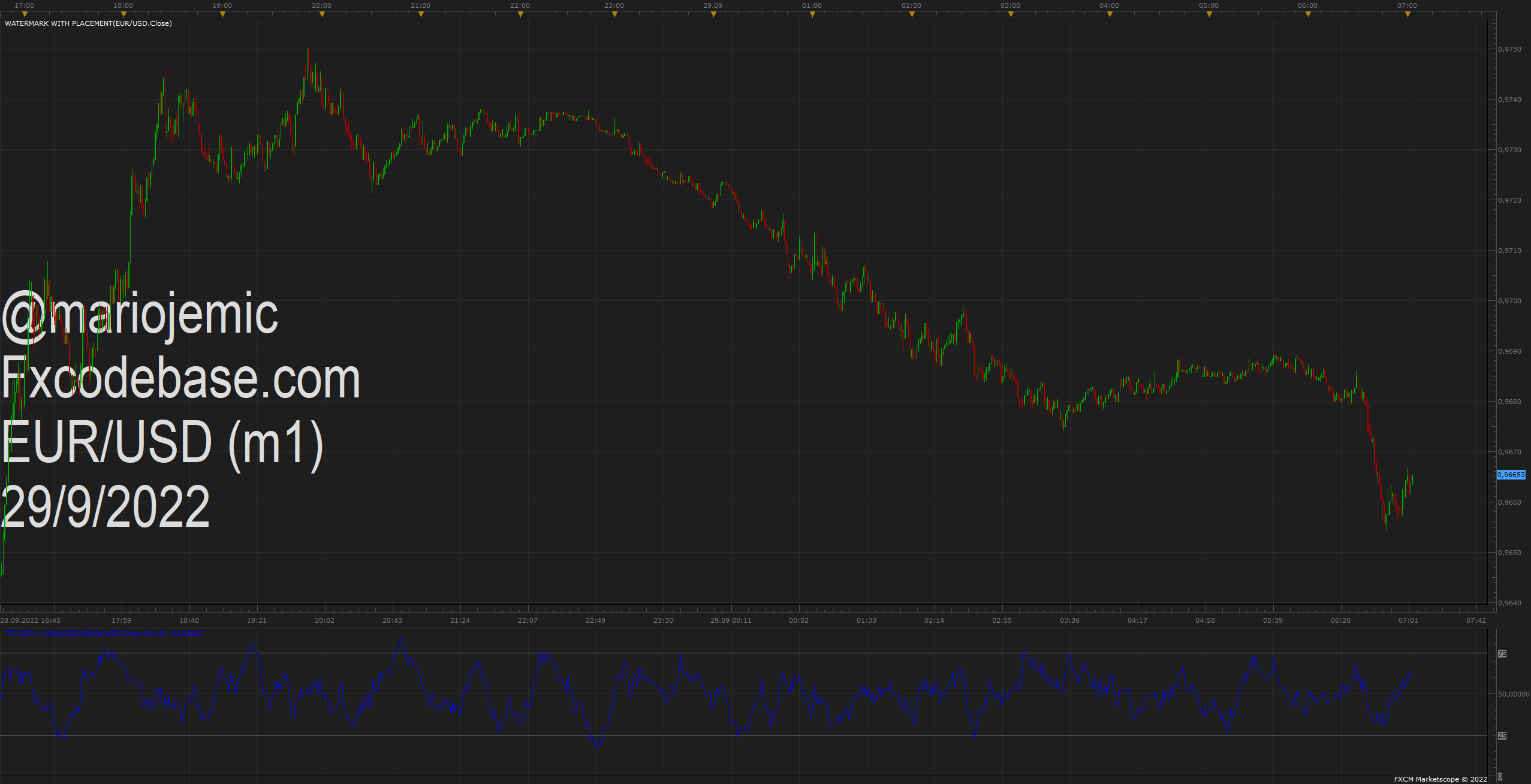The image size is (1531, 784).
Task: Click the 18:00 hour marker at top
Action: 123,14
